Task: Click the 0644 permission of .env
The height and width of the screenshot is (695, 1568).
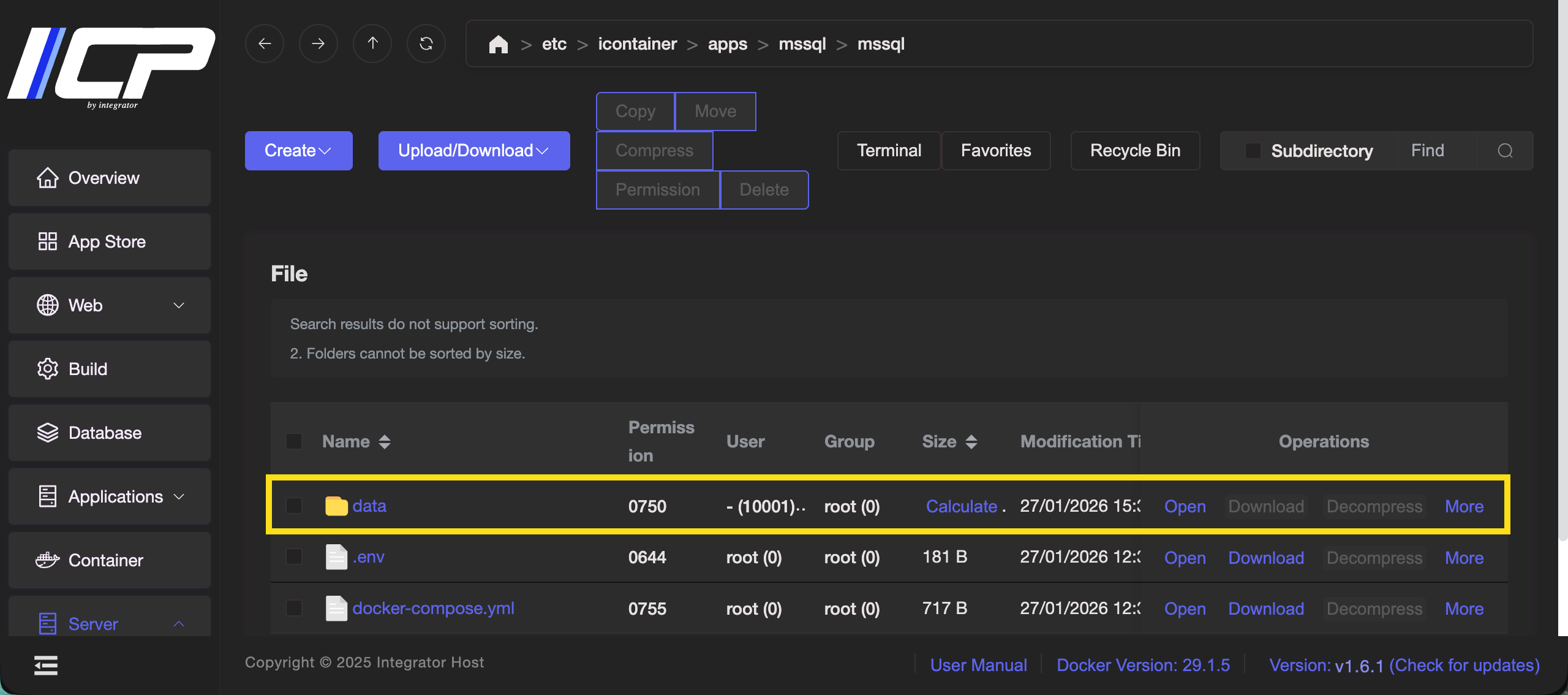Action: (x=647, y=557)
